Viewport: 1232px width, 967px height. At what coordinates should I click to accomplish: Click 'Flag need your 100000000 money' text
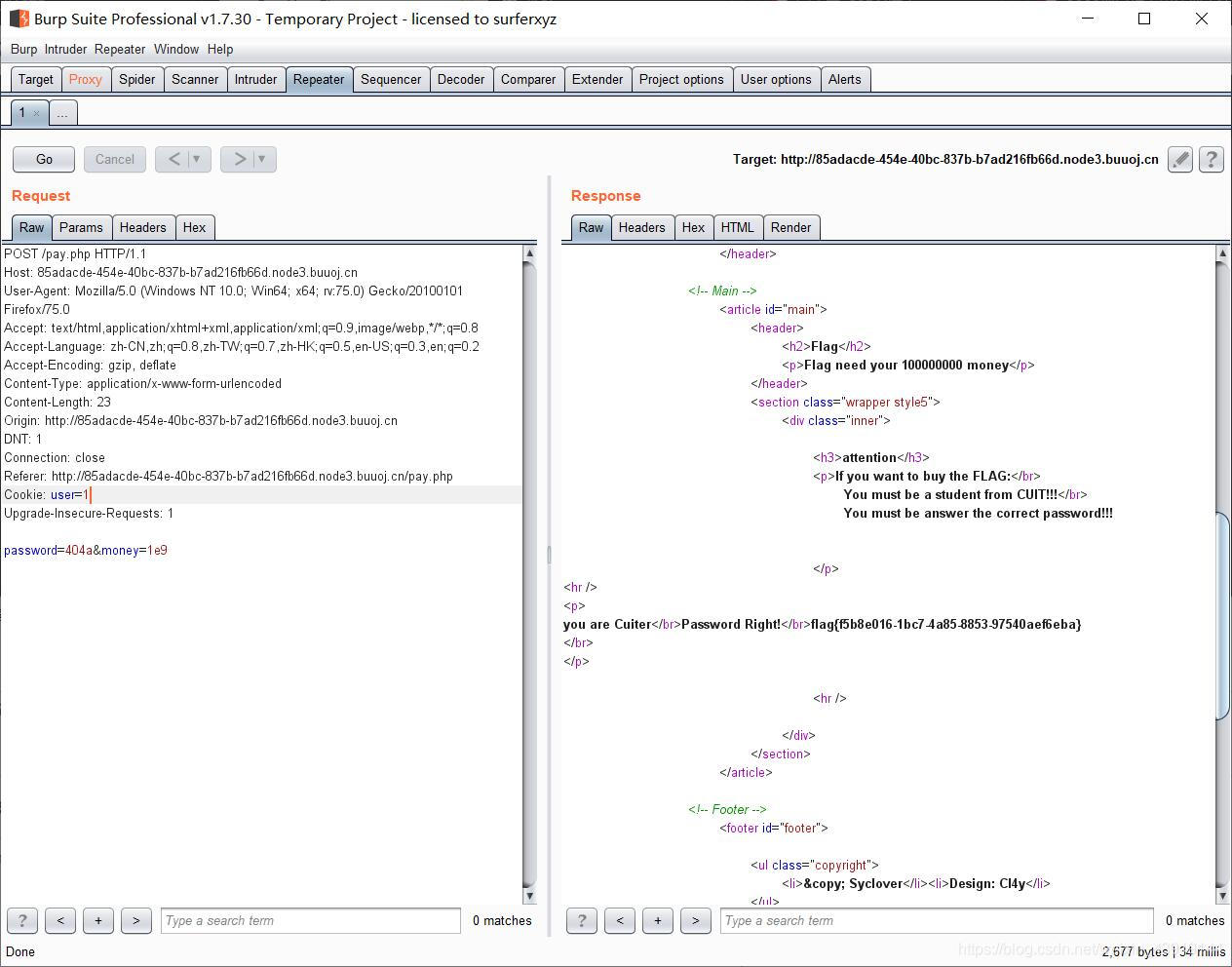click(x=906, y=366)
